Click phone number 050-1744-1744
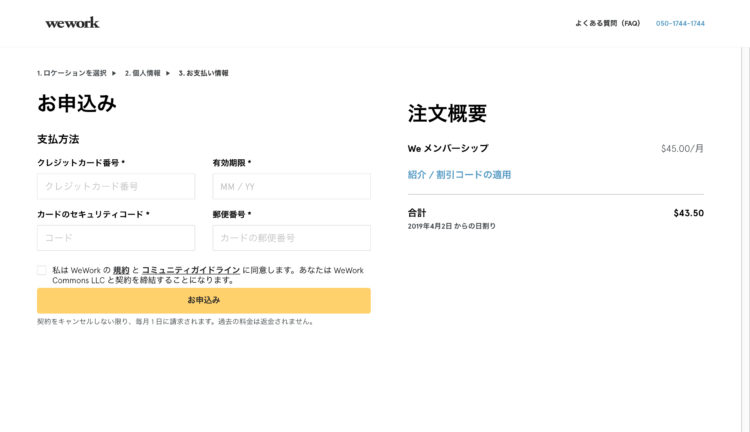 coord(680,23)
